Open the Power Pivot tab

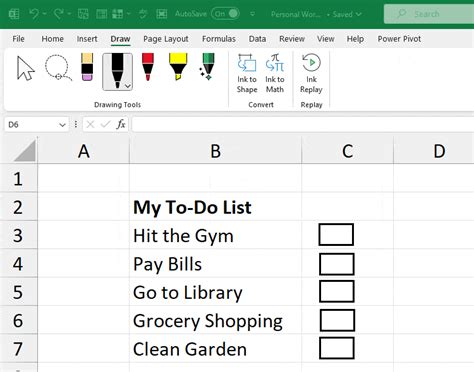click(399, 39)
